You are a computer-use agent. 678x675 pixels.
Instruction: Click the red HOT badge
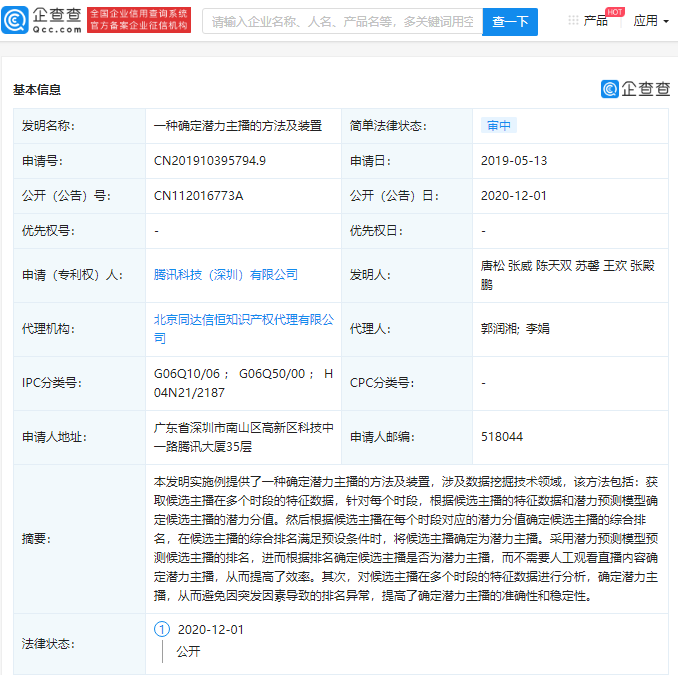click(614, 11)
